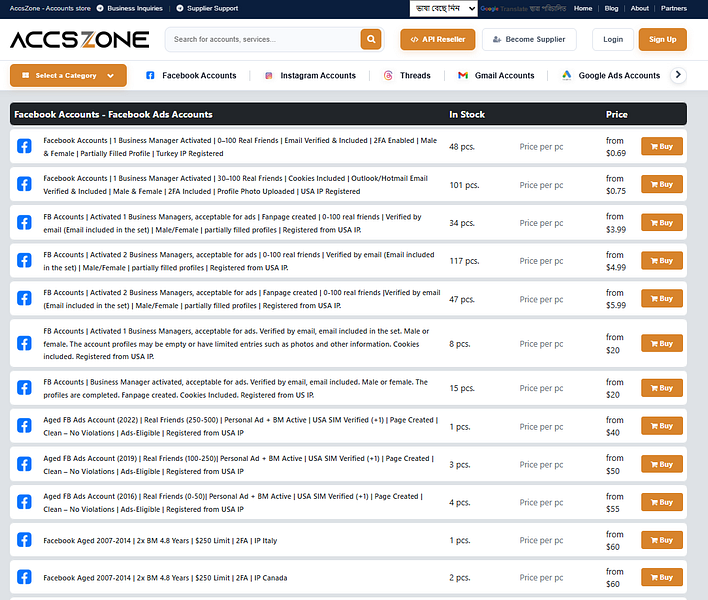
Task: Open the About menu item
Action: [x=640, y=8]
